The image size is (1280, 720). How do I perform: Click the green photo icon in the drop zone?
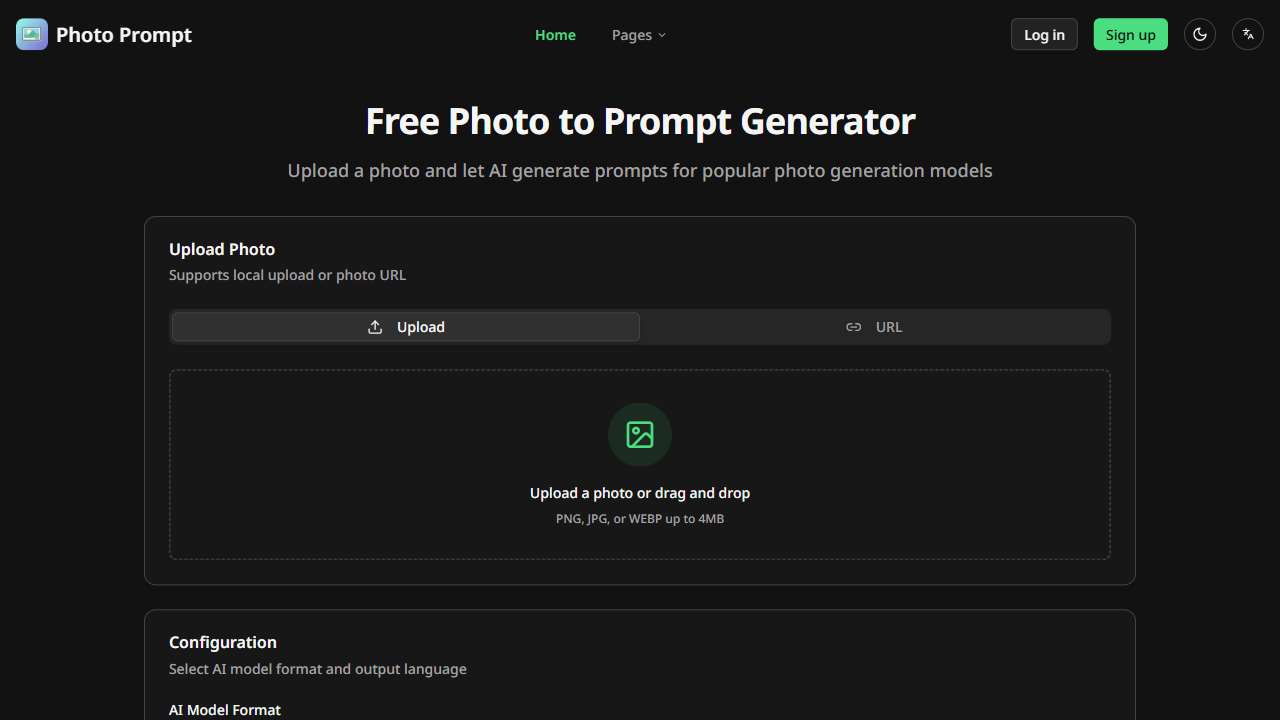640,434
